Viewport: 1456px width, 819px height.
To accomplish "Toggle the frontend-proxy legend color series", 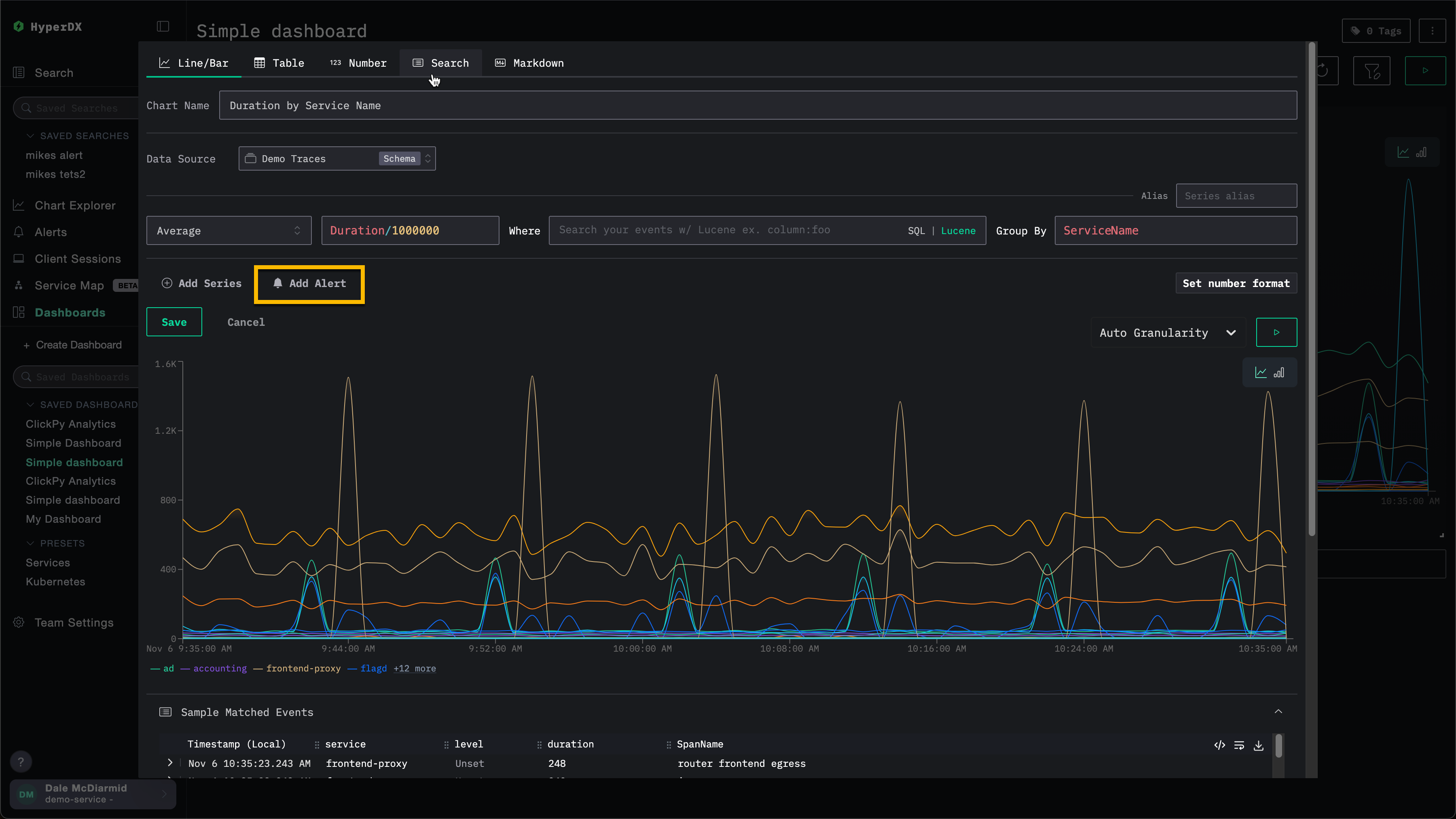I will pyautogui.click(x=303, y=669).
